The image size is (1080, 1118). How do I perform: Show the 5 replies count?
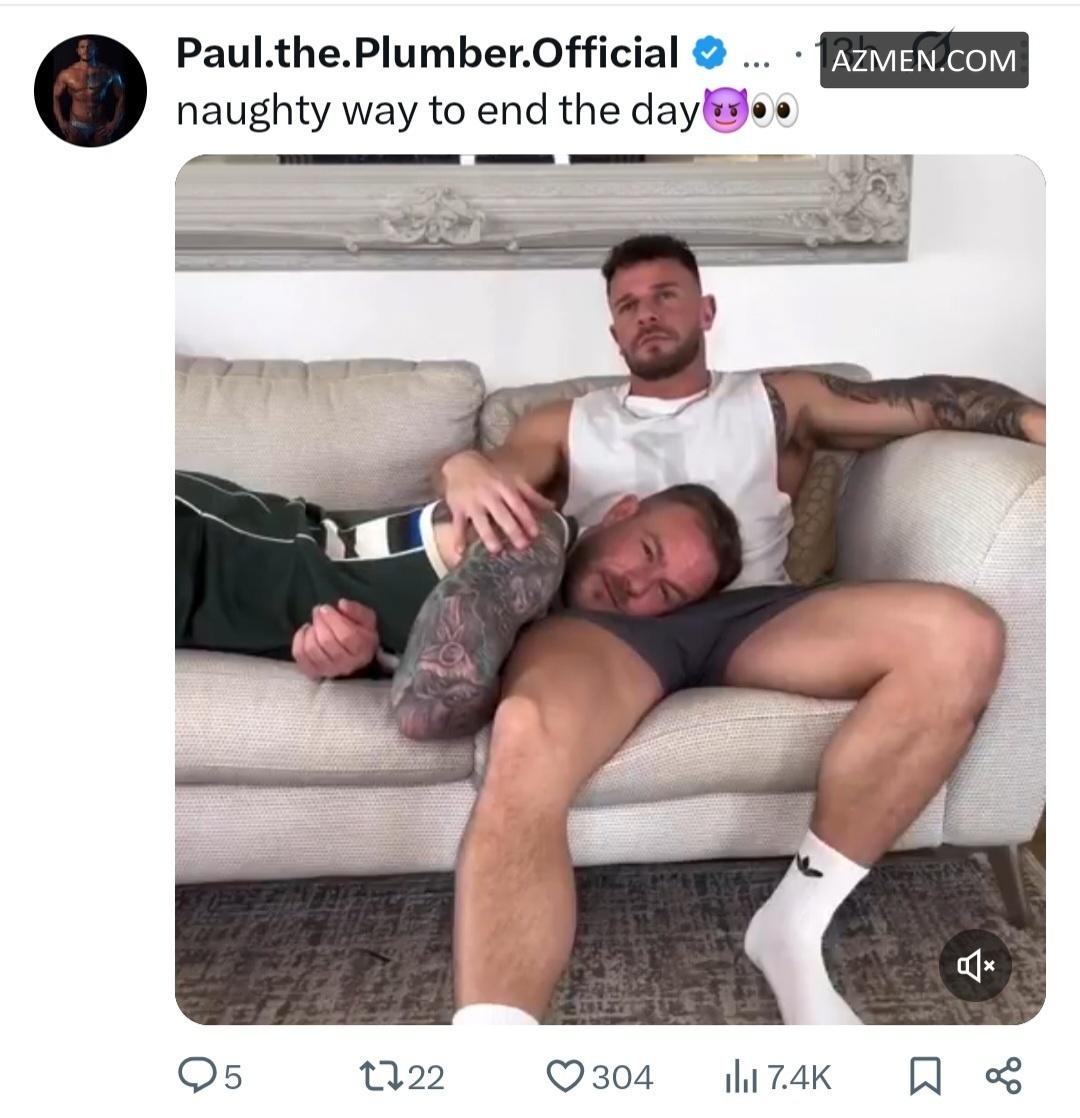(233, 1077)
